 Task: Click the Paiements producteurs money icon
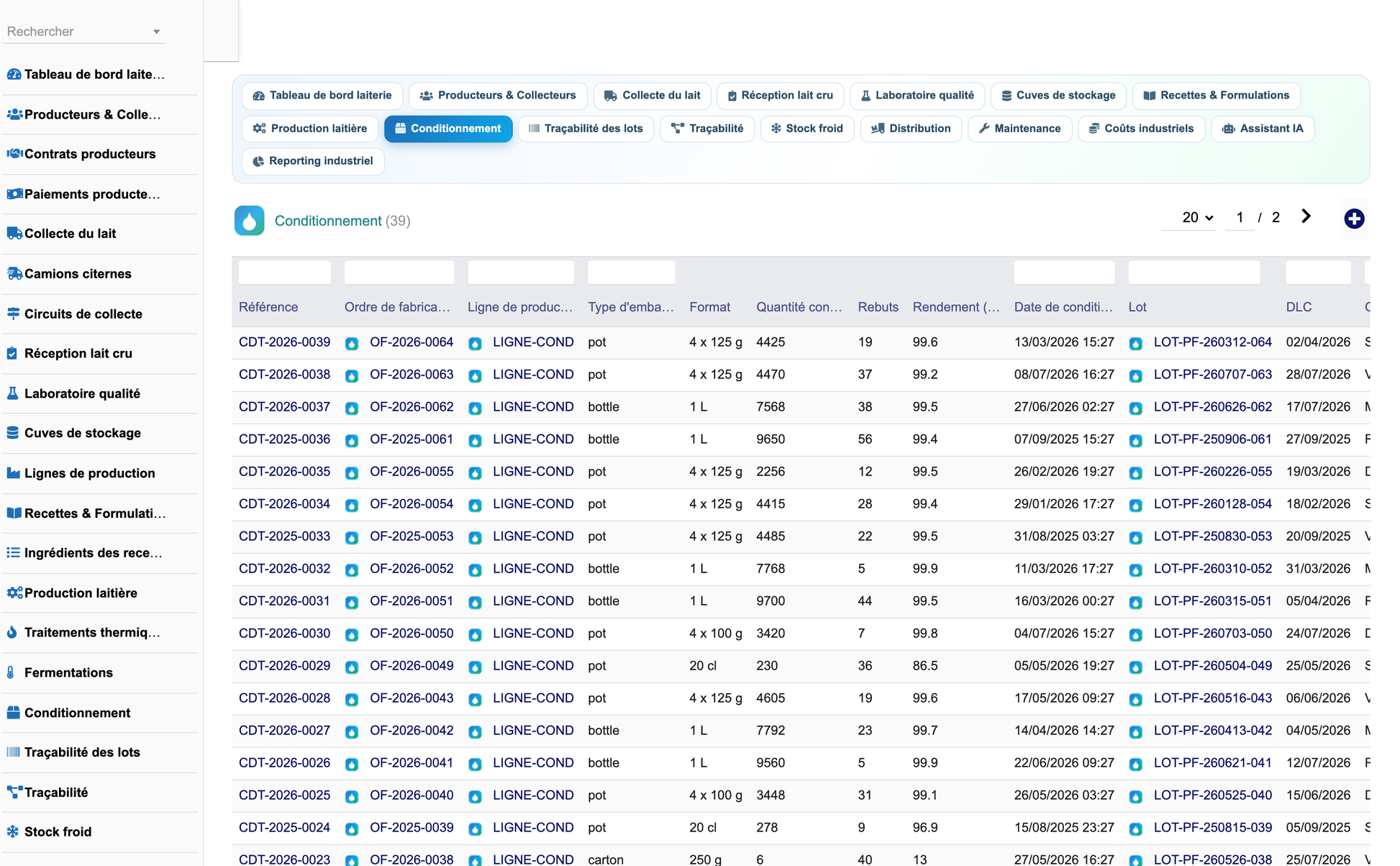coord(14,194)
